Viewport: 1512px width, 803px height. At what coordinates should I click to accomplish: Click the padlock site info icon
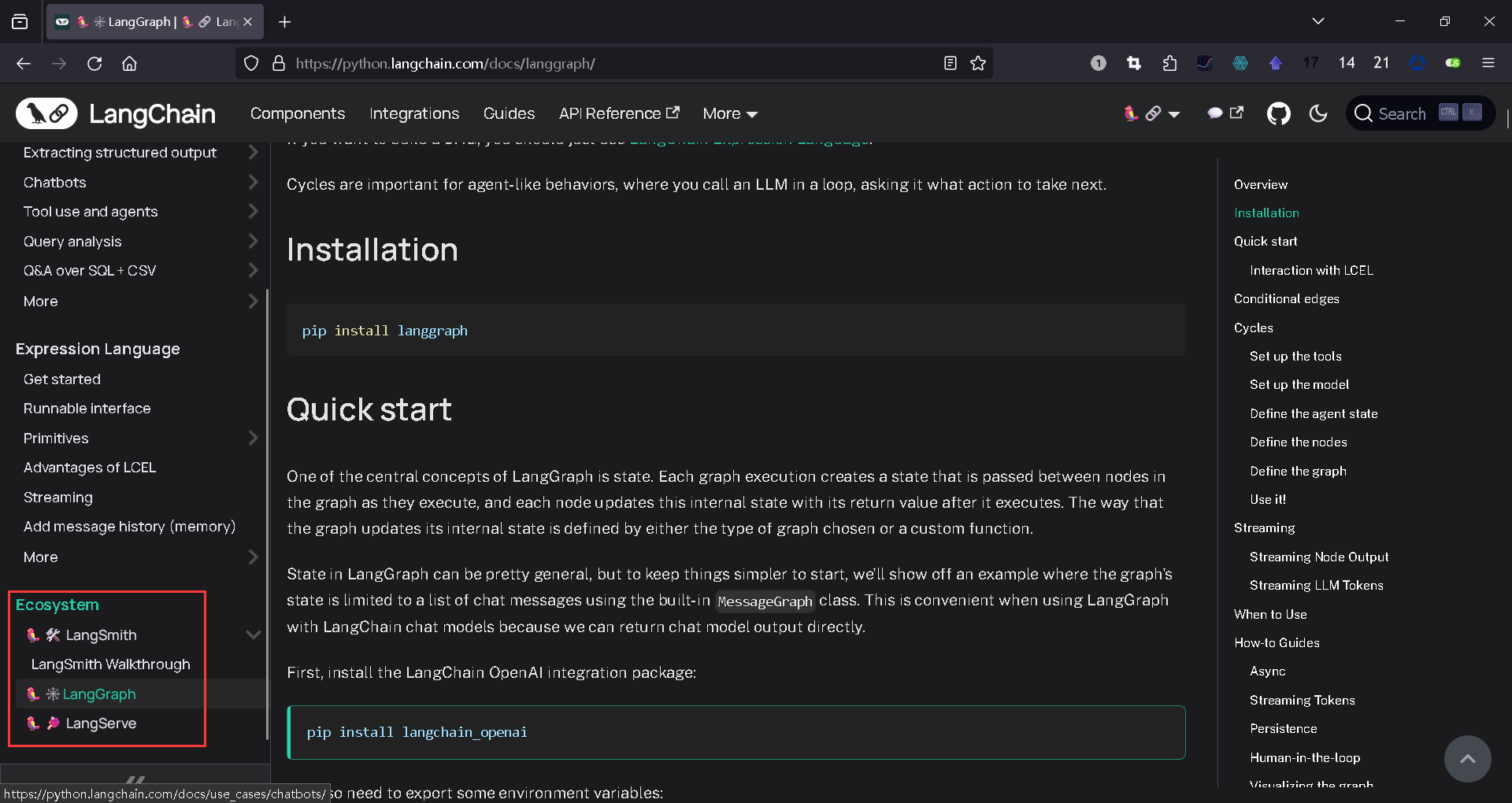(x=278, y=64)
